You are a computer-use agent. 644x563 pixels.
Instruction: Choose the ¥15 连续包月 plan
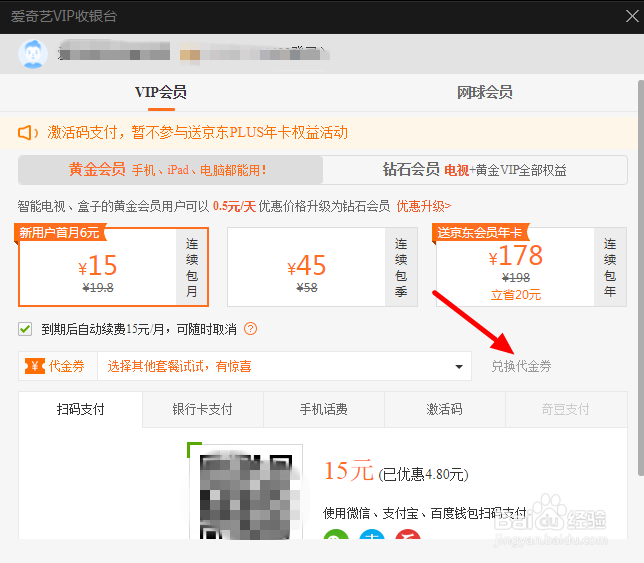click(113, 267)
